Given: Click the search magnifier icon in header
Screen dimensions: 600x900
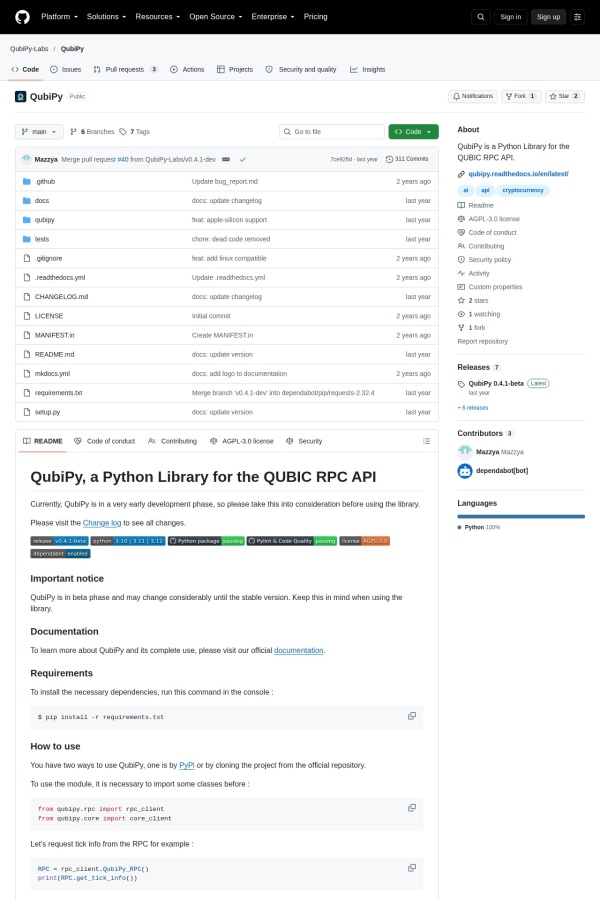Looking at the screenshot, I should point(481,17).
